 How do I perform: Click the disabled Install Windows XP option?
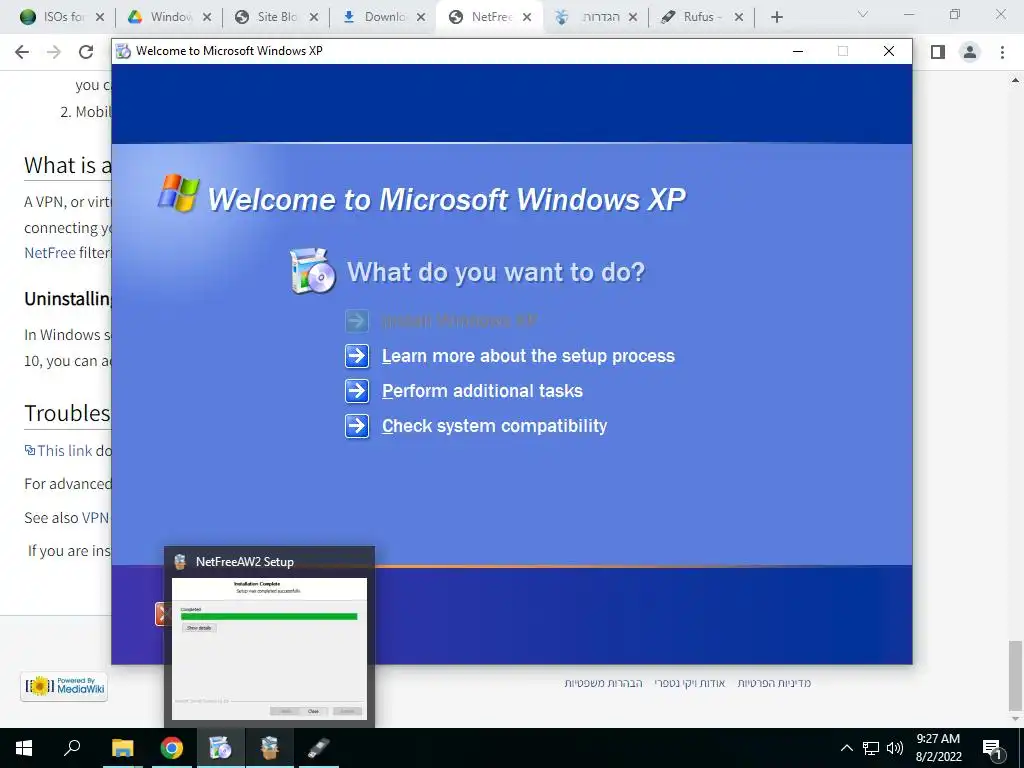459,321
